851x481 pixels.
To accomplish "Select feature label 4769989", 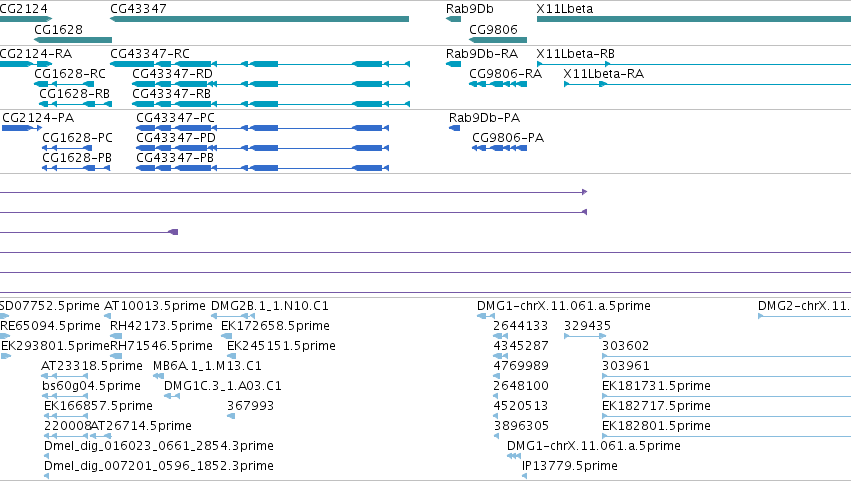I will tap(521, 366).
